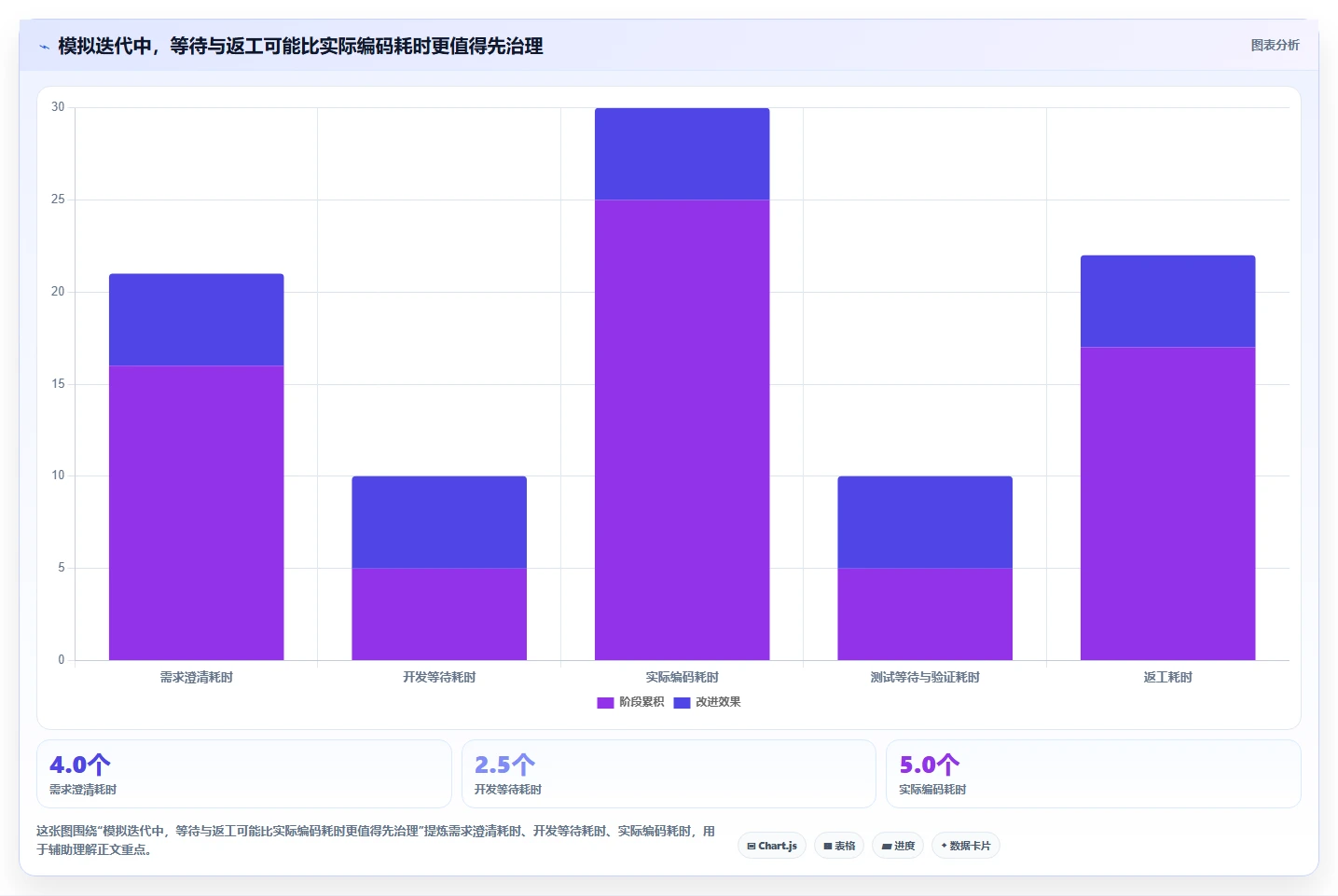Click the y-axis tick label 5

click(62, 568)
